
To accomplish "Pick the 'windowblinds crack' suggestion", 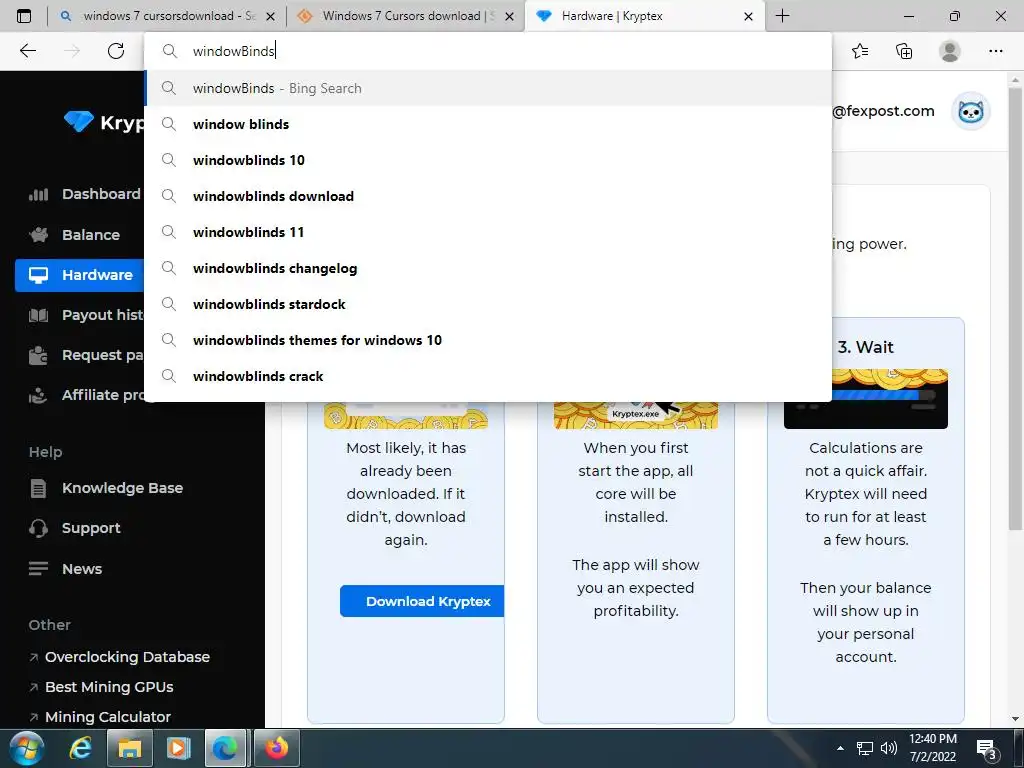I will pyautogui.click(x=488, y=376).
